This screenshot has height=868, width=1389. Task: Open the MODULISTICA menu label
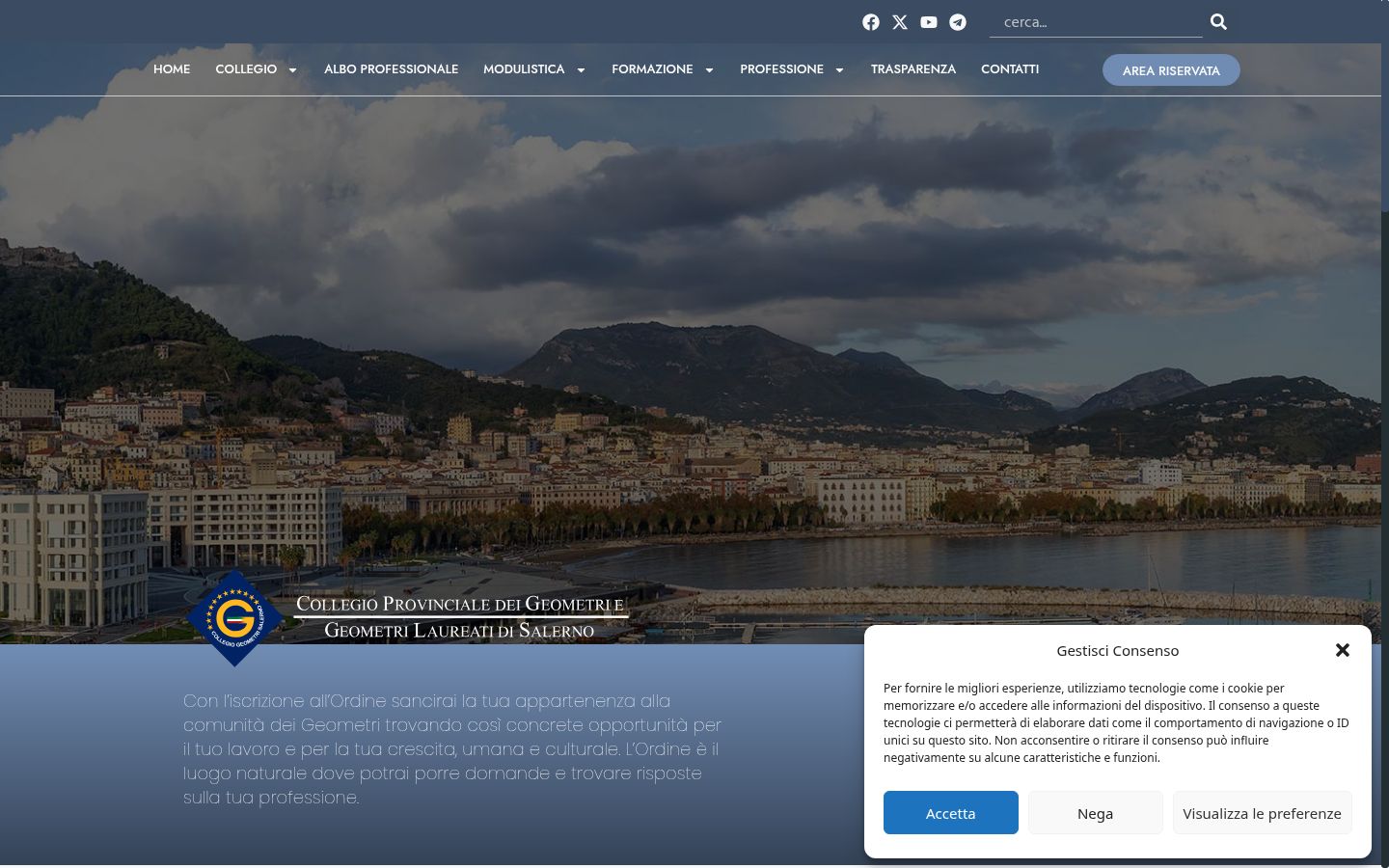click(x=524, y=68)
